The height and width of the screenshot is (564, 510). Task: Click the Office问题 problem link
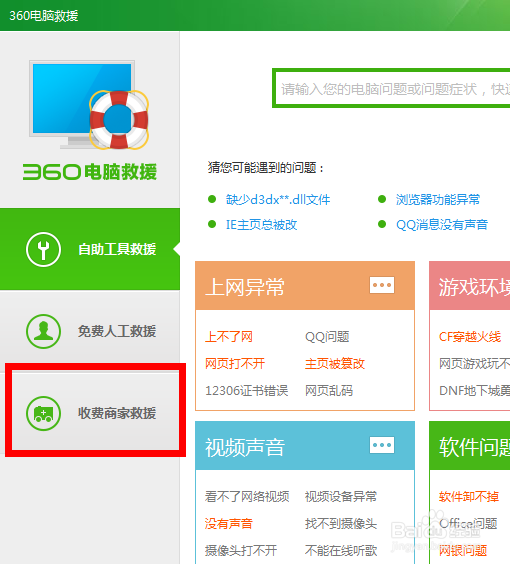click(x=468, y=524)
